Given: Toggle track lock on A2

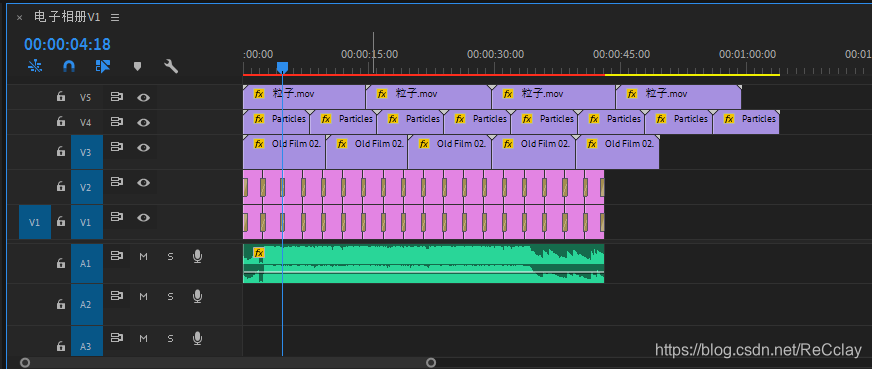Looking at the screenshot, I should pyautogui.click(x=61, y=305).
